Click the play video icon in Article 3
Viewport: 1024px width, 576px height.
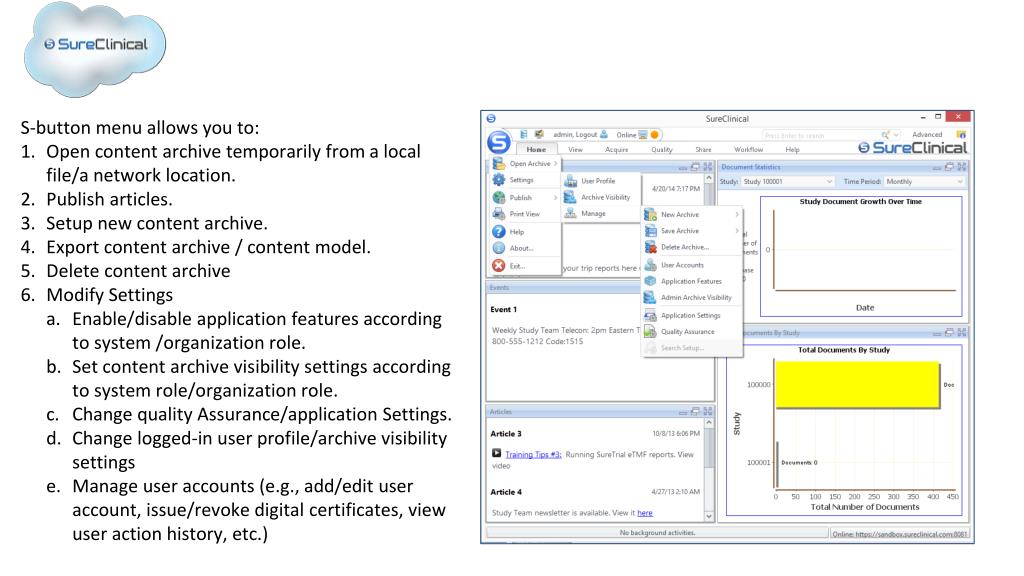tap(496, 453)
